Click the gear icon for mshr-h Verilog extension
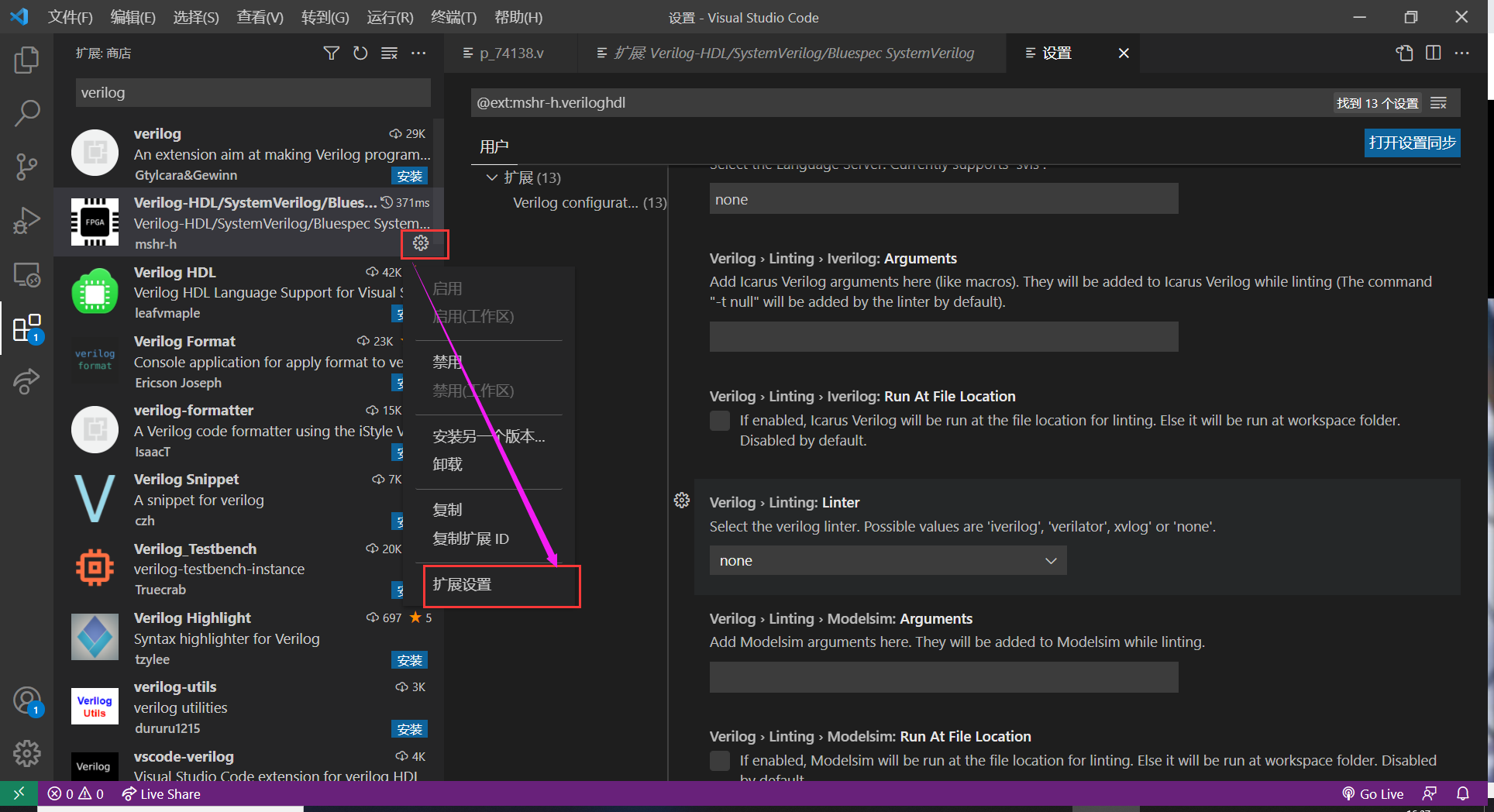1494x812 pixels. (421, 243)
